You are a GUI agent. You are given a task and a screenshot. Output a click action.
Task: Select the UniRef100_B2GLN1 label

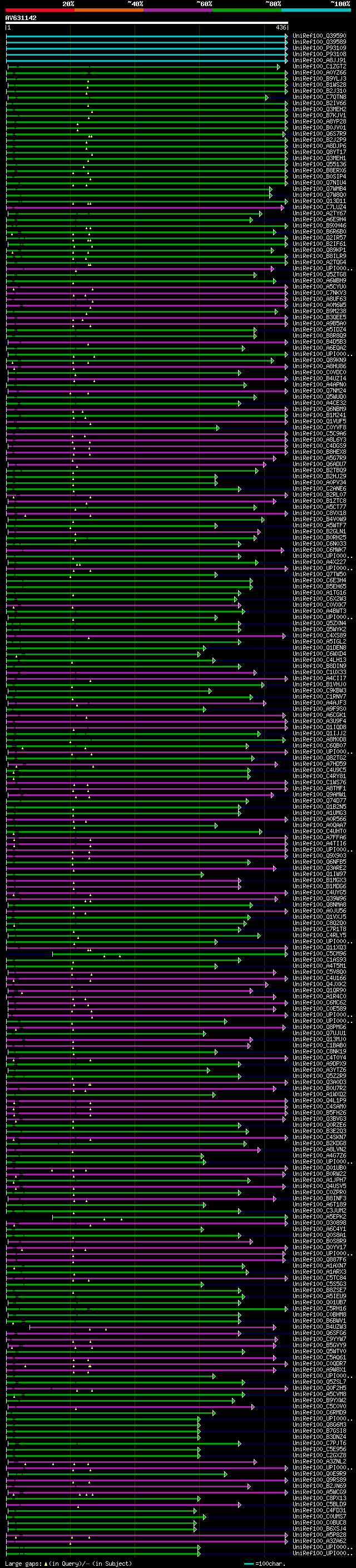click(x=319, y=531)
